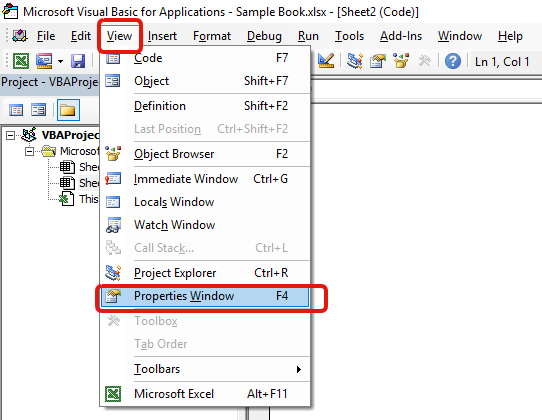Expand the Toolbars submenu
542x420 pixels.
click(x=205, y=369)
